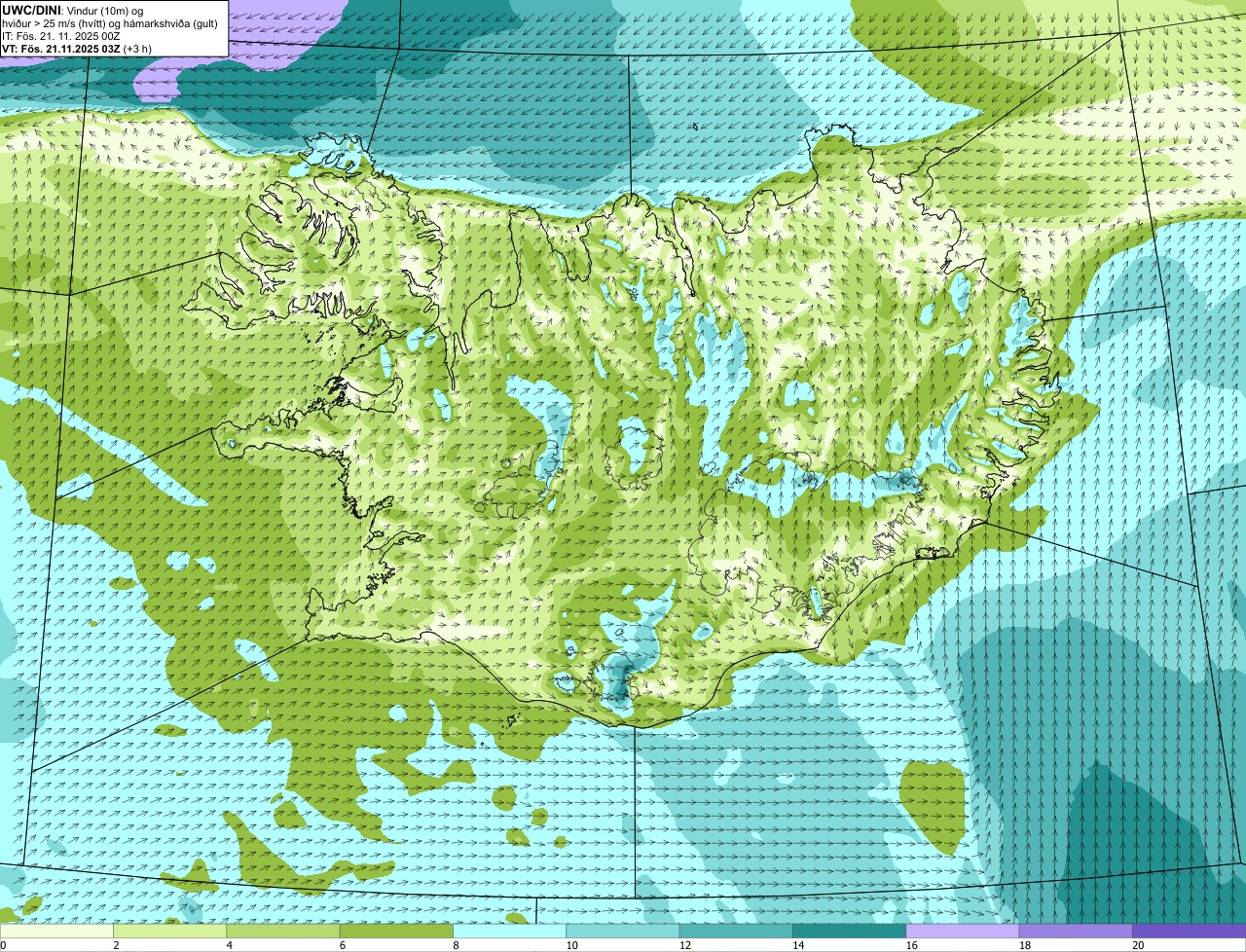Viewport: 1246px width, 952px height.
Task: Click the '8' label on the colour scale
Action: pos(455,945)
